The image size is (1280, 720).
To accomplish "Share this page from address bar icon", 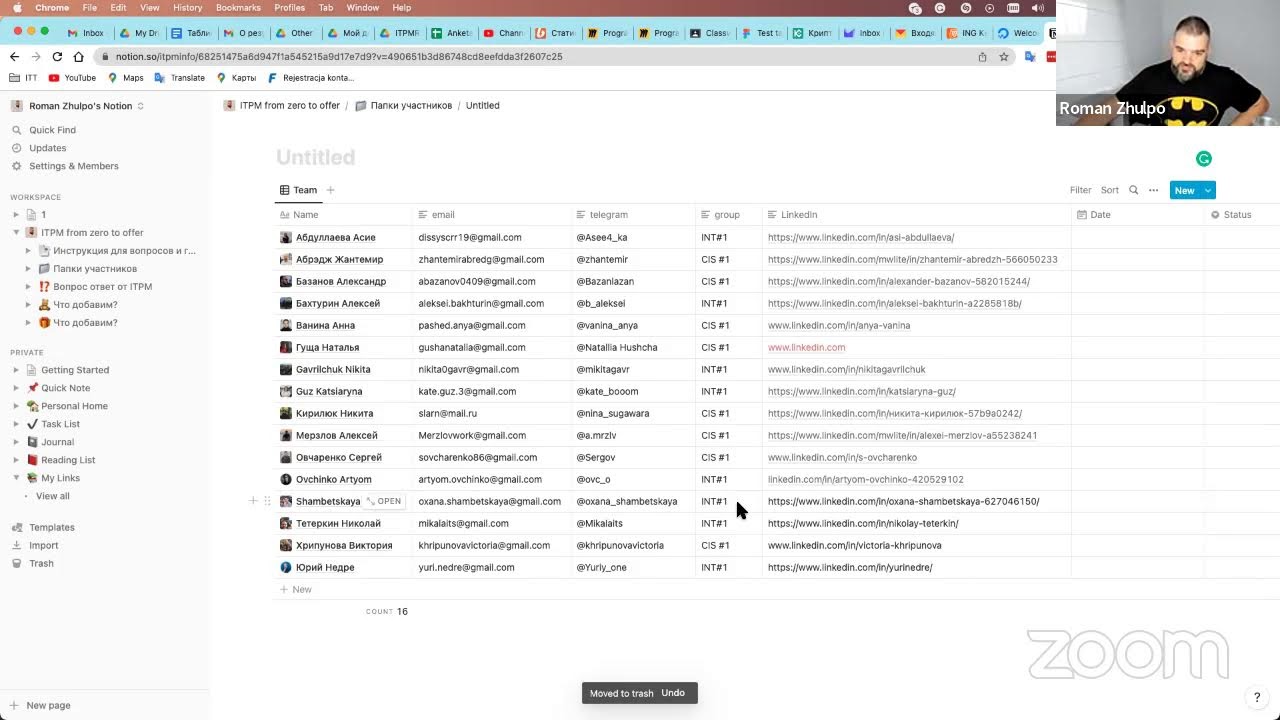I will coord(982,57).
